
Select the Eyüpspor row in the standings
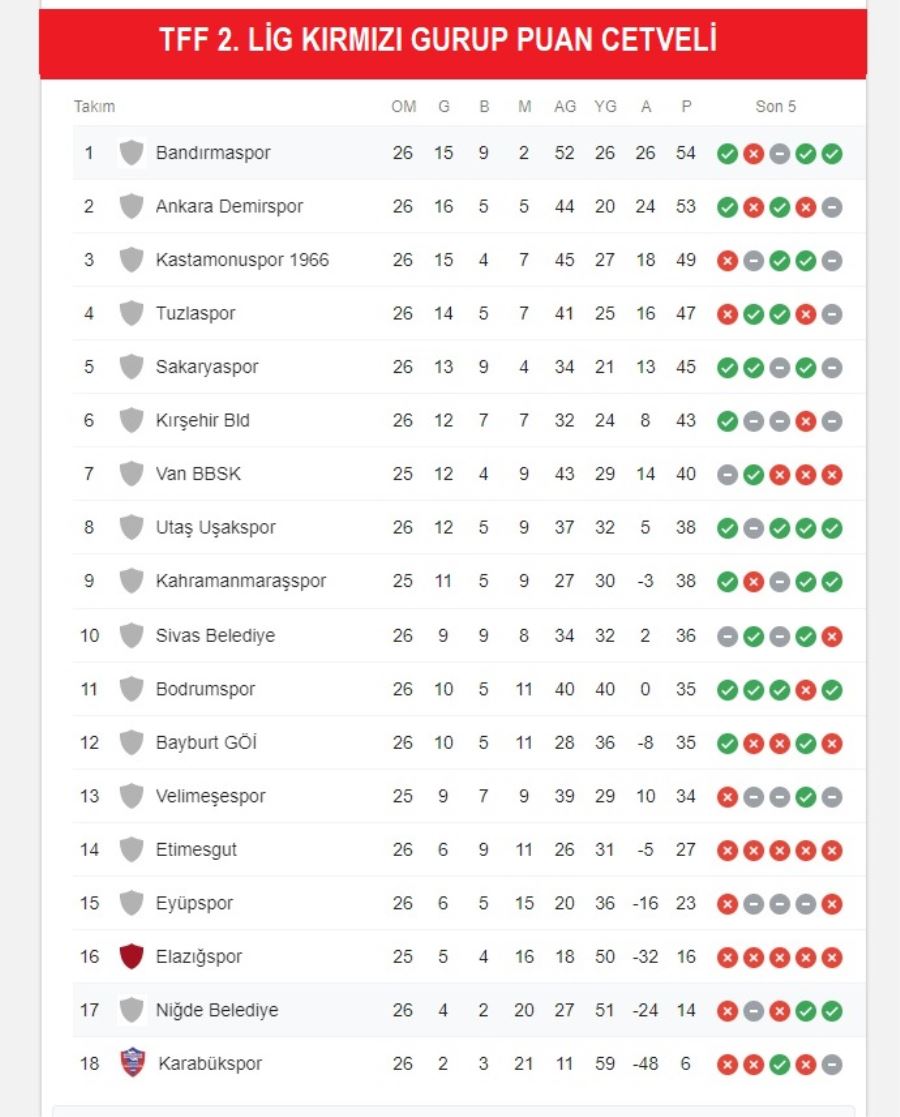point(469,903)
